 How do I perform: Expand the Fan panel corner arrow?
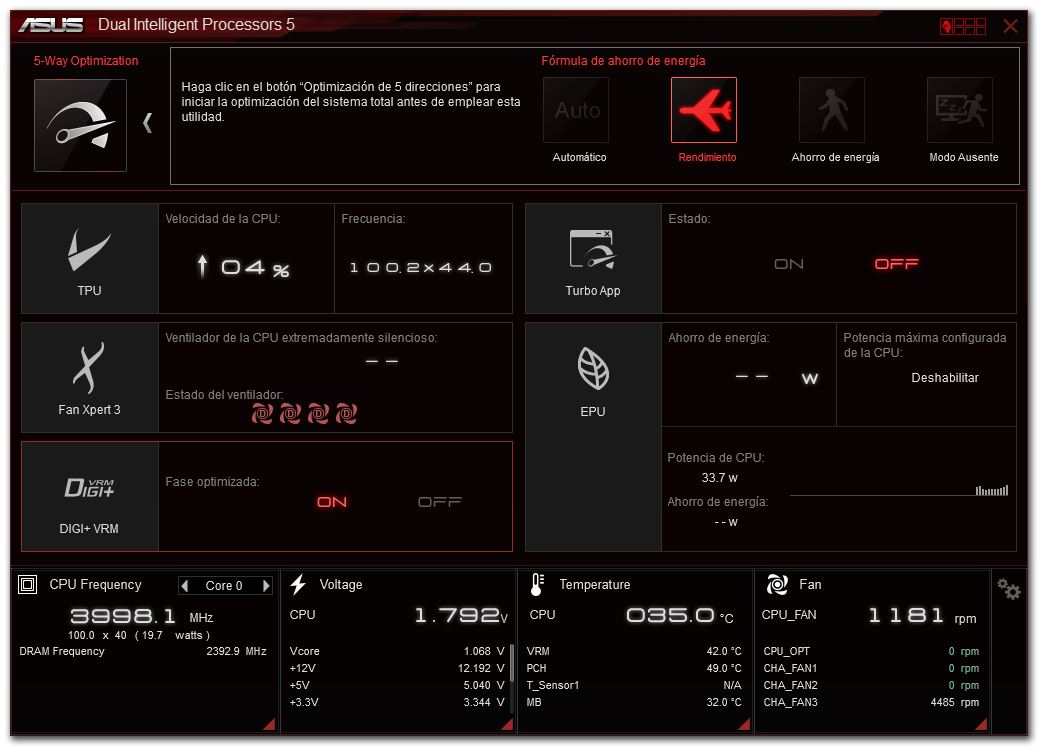981,724
